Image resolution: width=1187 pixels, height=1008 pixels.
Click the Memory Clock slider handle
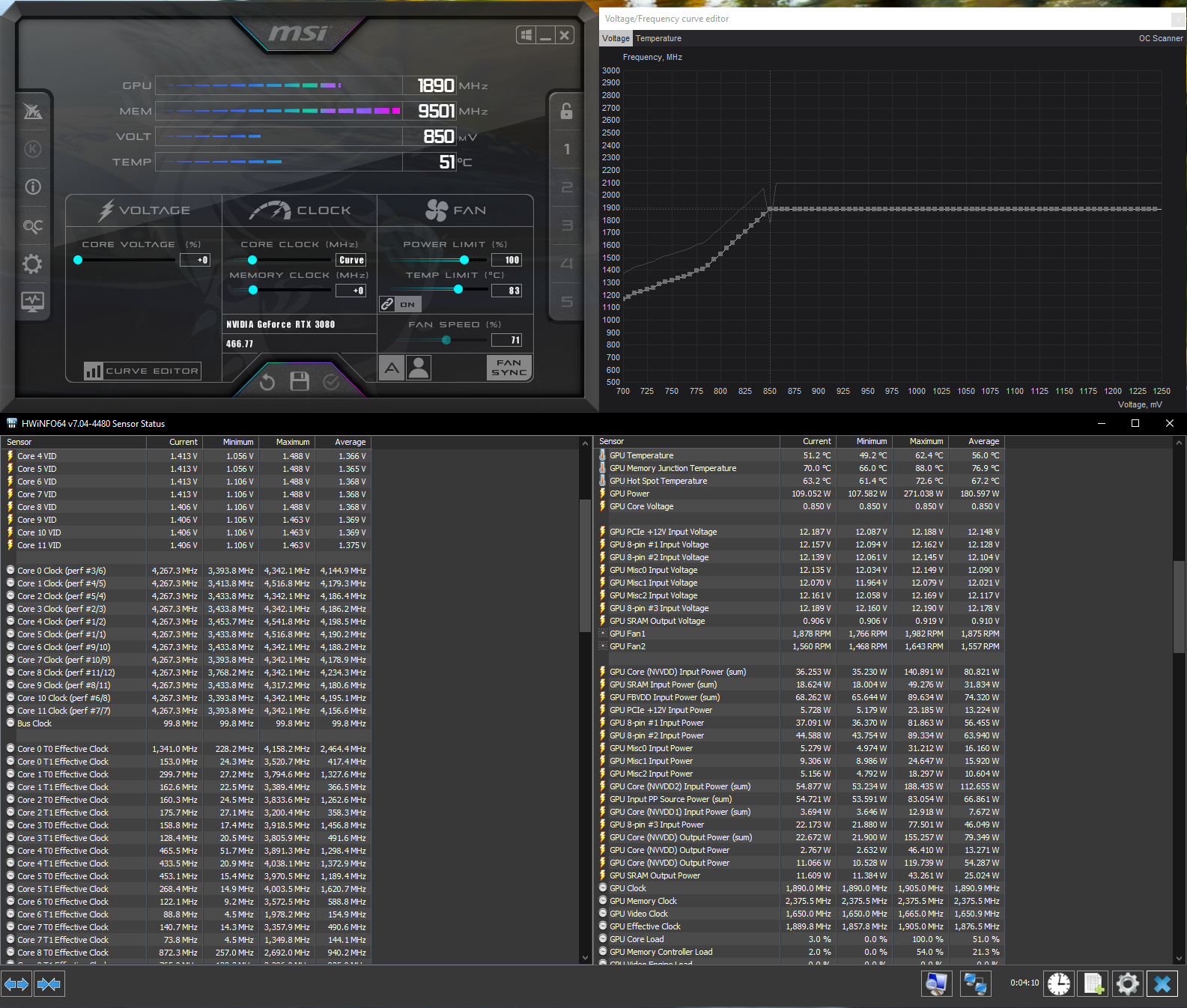(253, 290)
